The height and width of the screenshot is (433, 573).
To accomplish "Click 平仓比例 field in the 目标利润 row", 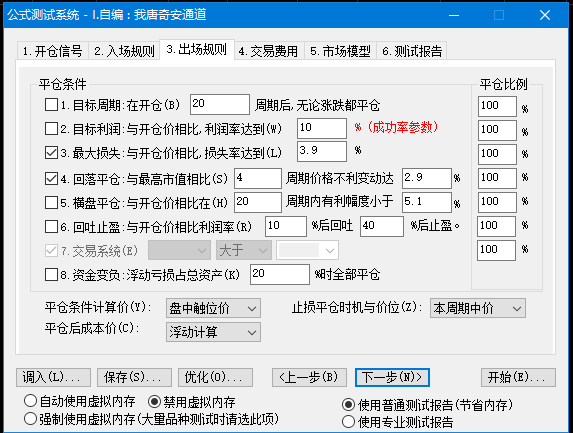I will [x=497, y=130].
